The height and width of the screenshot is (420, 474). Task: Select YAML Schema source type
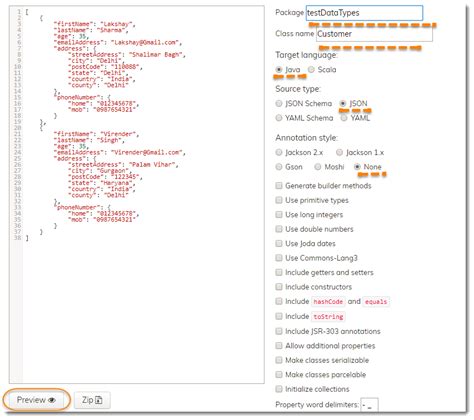click(x=279, y=118)
